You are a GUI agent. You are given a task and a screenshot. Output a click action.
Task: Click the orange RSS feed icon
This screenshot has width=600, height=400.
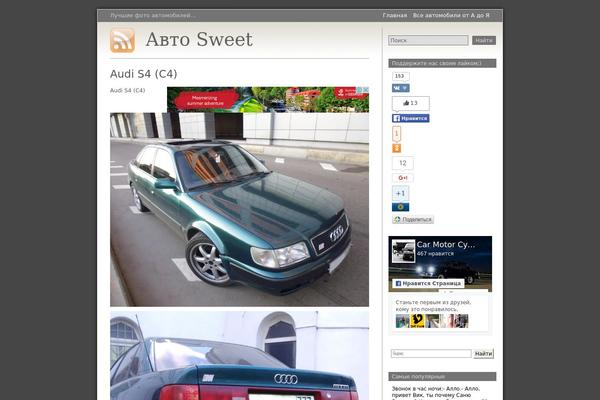tap(122, 40)
